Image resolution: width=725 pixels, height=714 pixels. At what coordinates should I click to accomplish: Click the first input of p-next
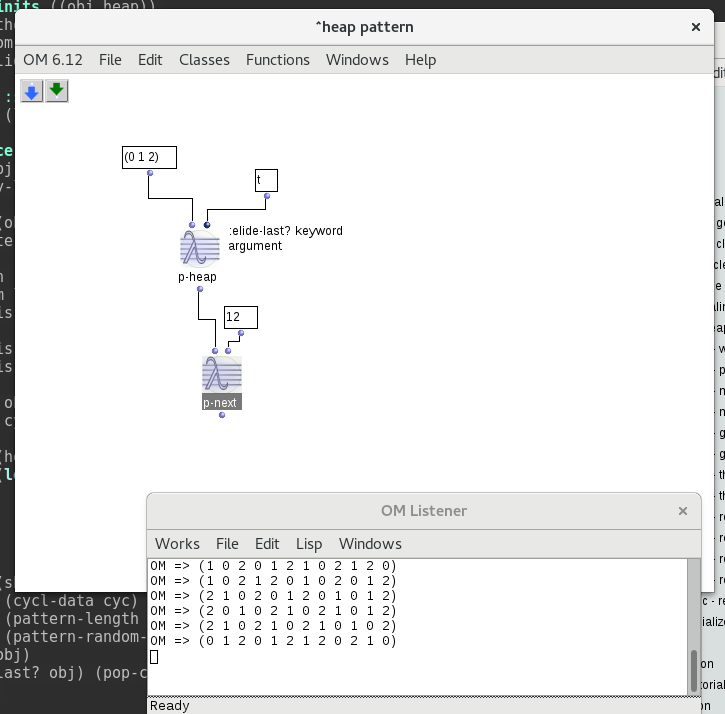point(215,351)
